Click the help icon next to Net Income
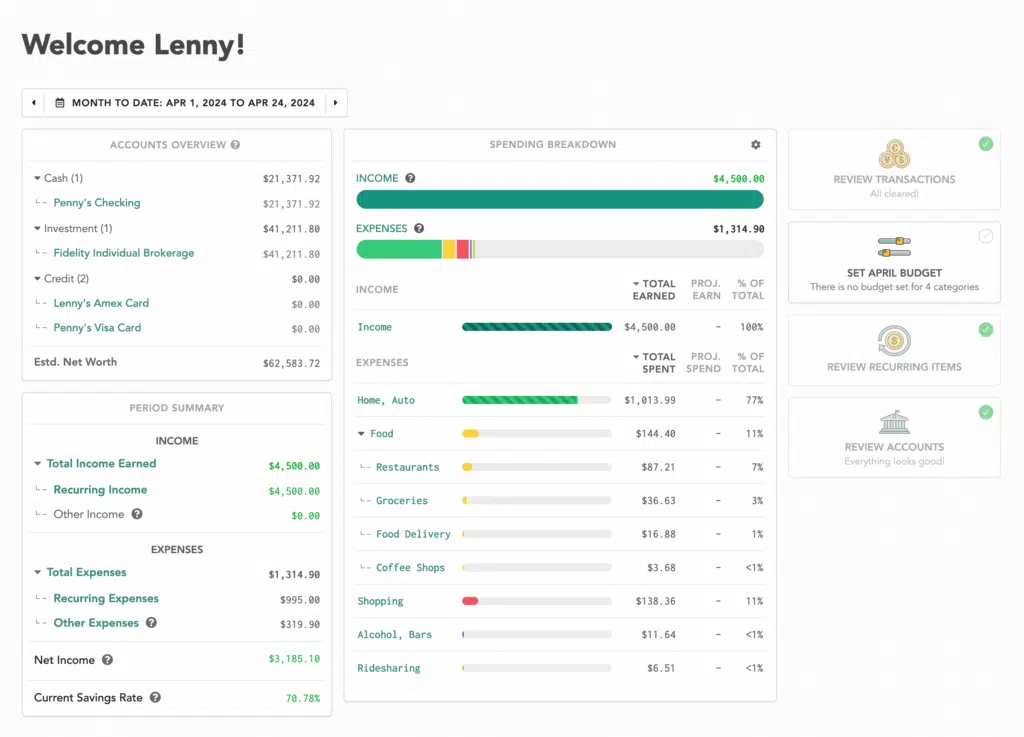This screenshot has width=1024, height=737. point(110,660)
